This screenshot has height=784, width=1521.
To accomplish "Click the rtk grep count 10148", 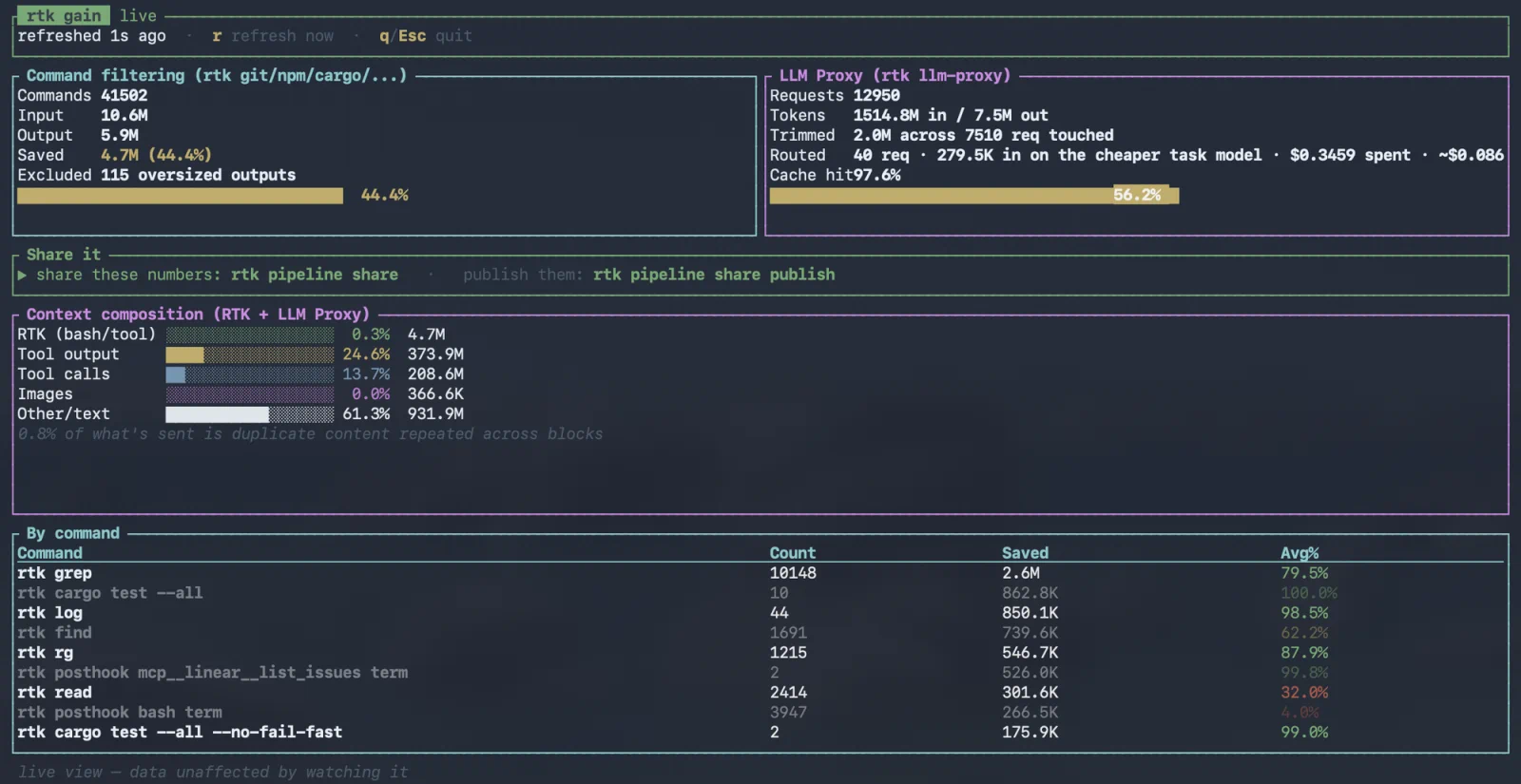I will click(793, 573).
